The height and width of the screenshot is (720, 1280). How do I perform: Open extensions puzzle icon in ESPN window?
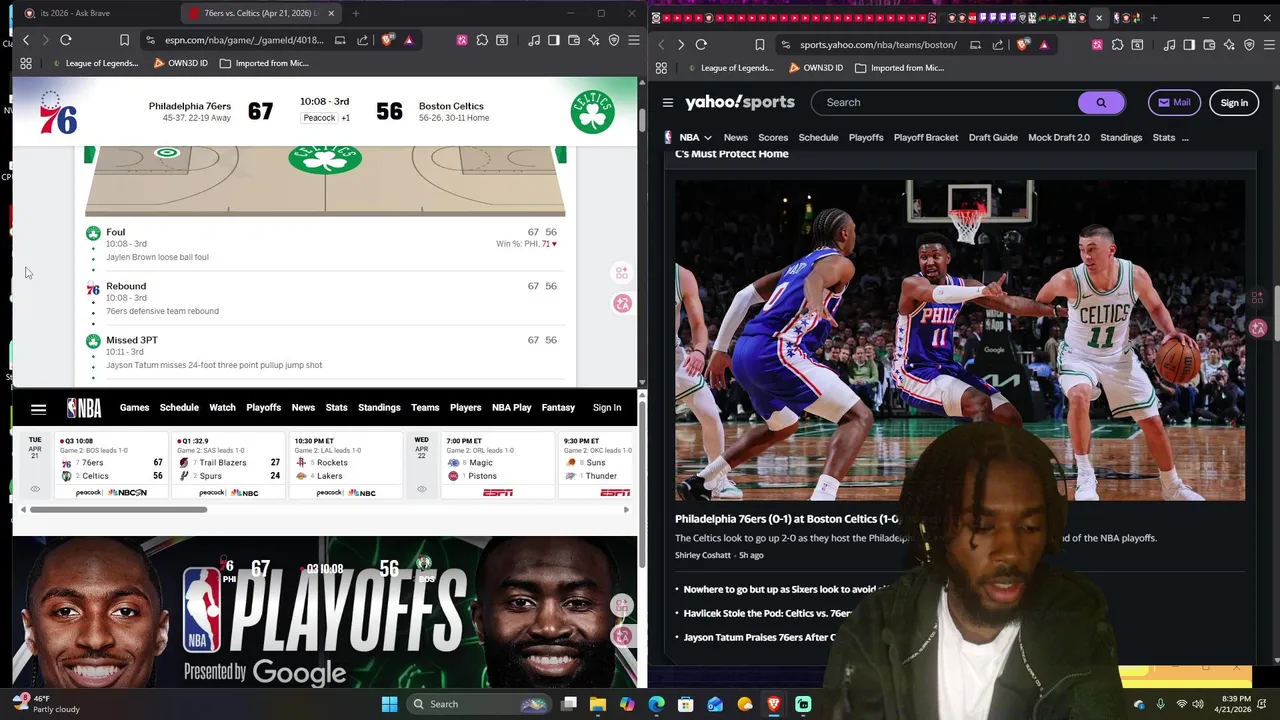[x=482, y=40]
